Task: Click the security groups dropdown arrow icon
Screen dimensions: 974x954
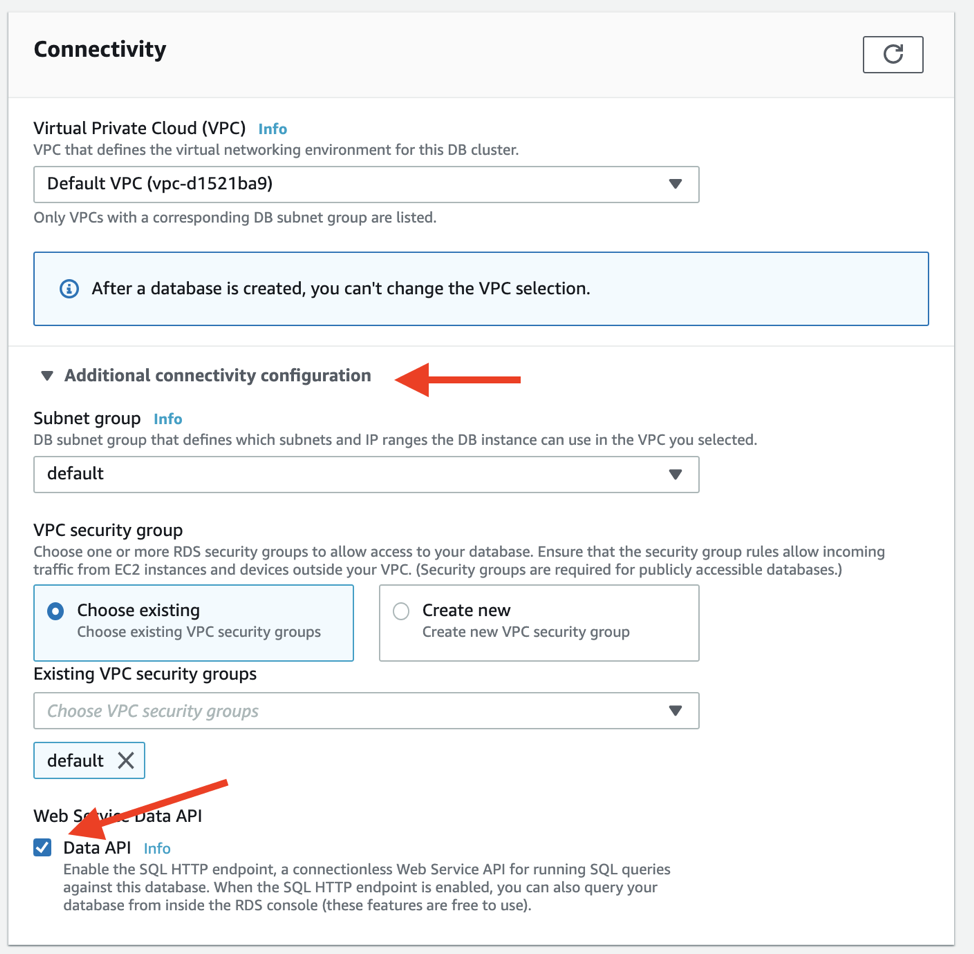Action: (675, 711)
